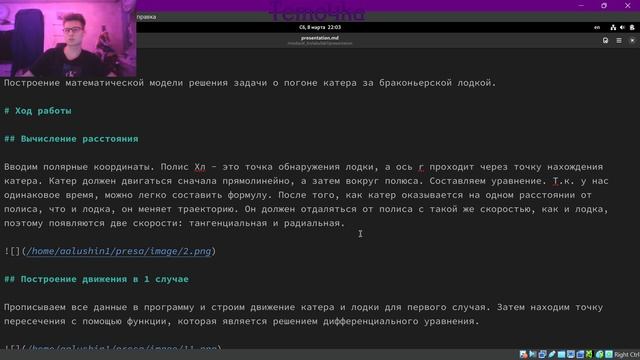Click the 'Right Ctrl' host key indicator
Viewport: 640px width, 360px height.
626,355
